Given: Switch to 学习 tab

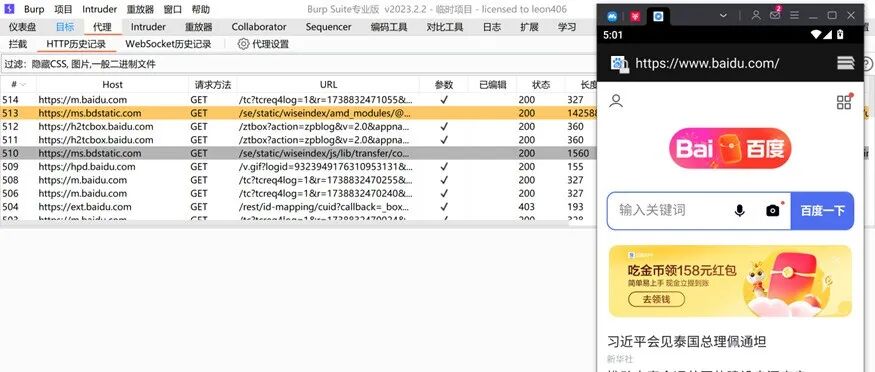Looking at the screenshot, I should [x=567, y=27].
